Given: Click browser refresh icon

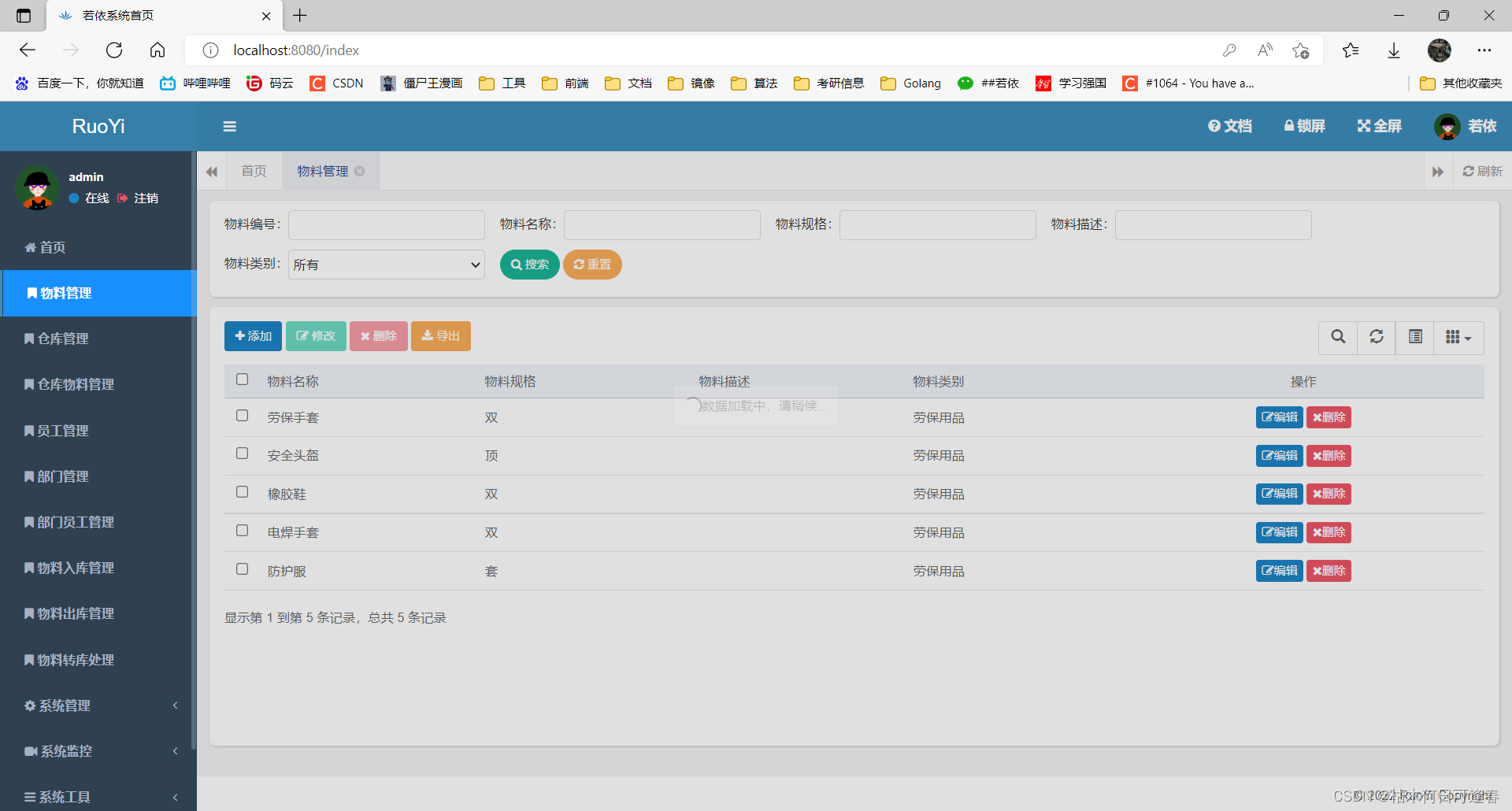Looking at the screenshot, I should pyautogui.click(x=114, y=50).
